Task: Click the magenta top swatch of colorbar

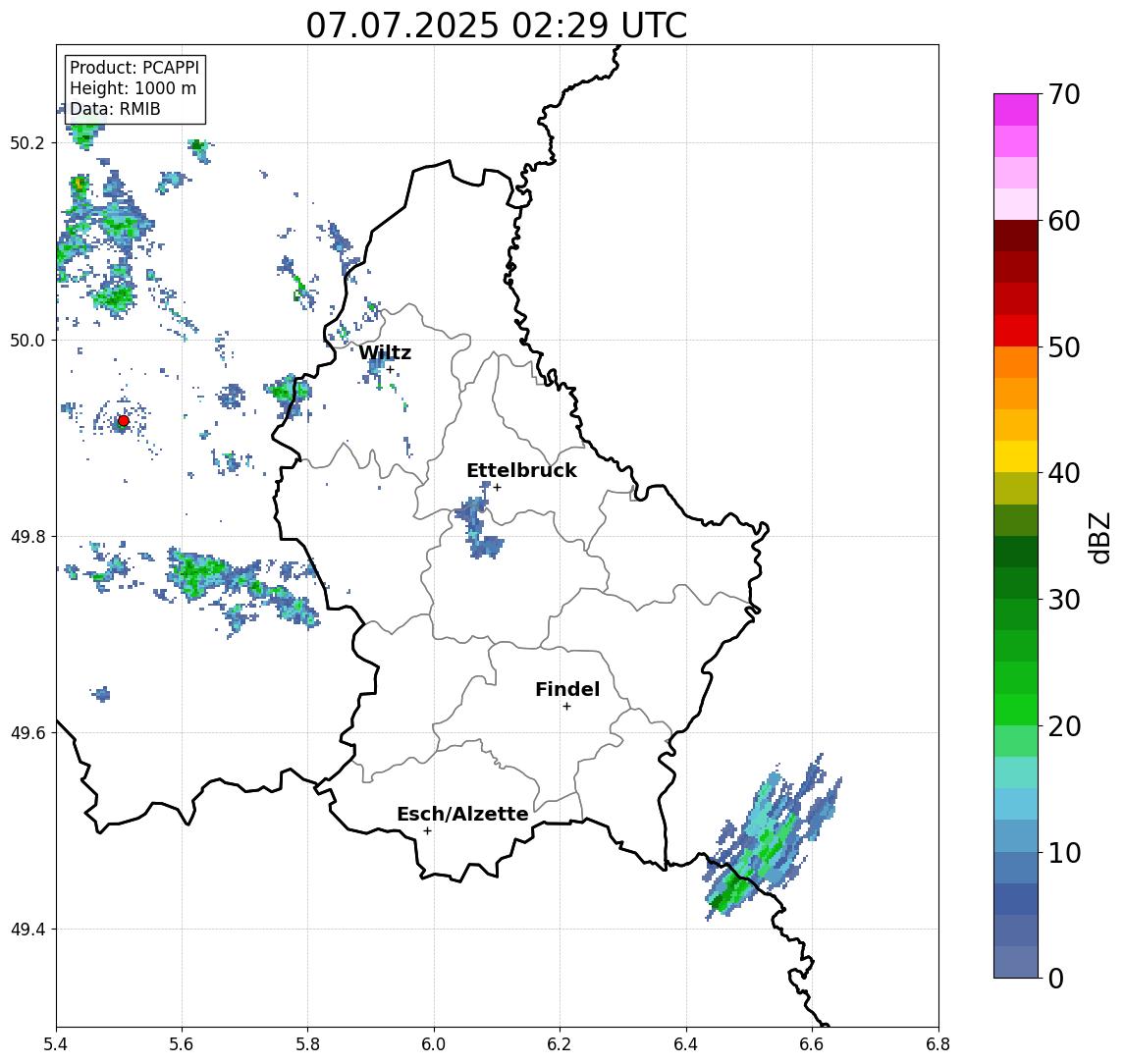Action: click(1016, 110)
